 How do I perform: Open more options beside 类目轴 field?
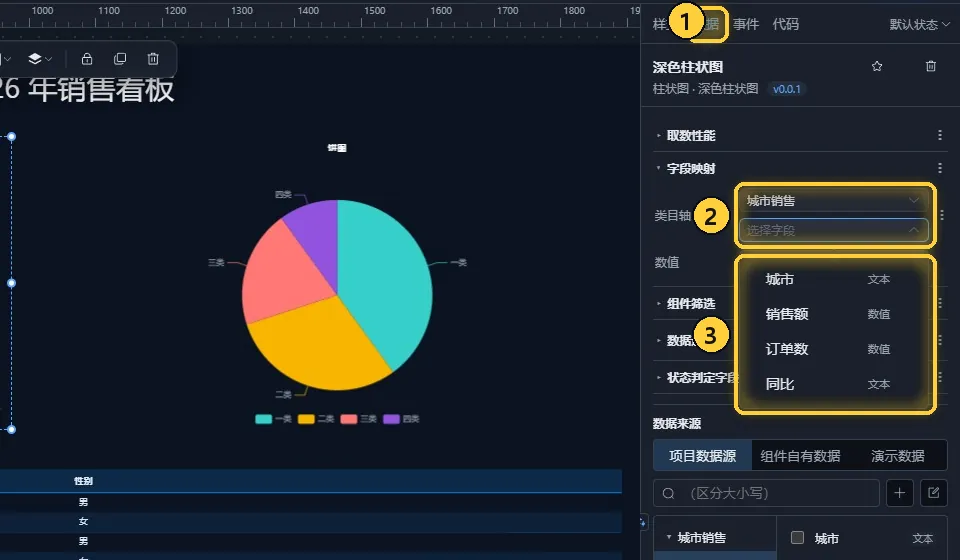[942, 215]
